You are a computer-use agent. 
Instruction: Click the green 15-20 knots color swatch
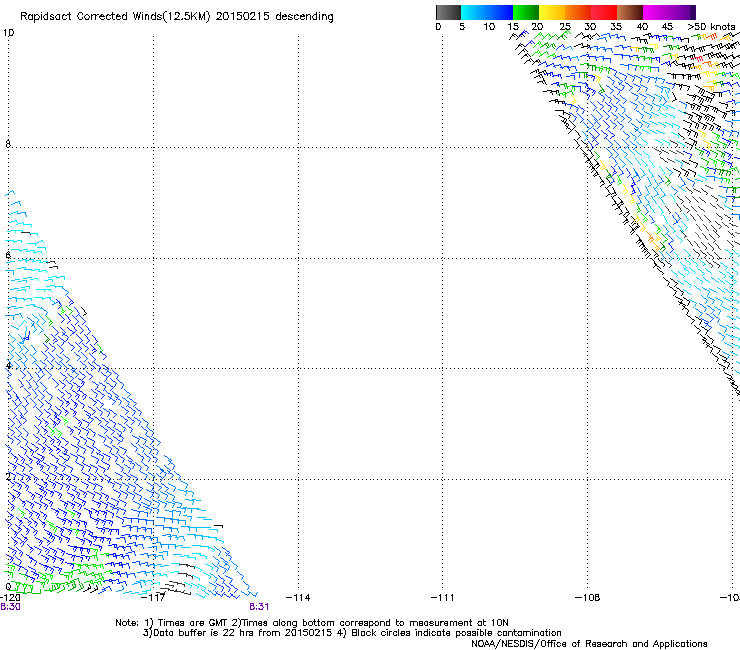(x=526, y=12)
